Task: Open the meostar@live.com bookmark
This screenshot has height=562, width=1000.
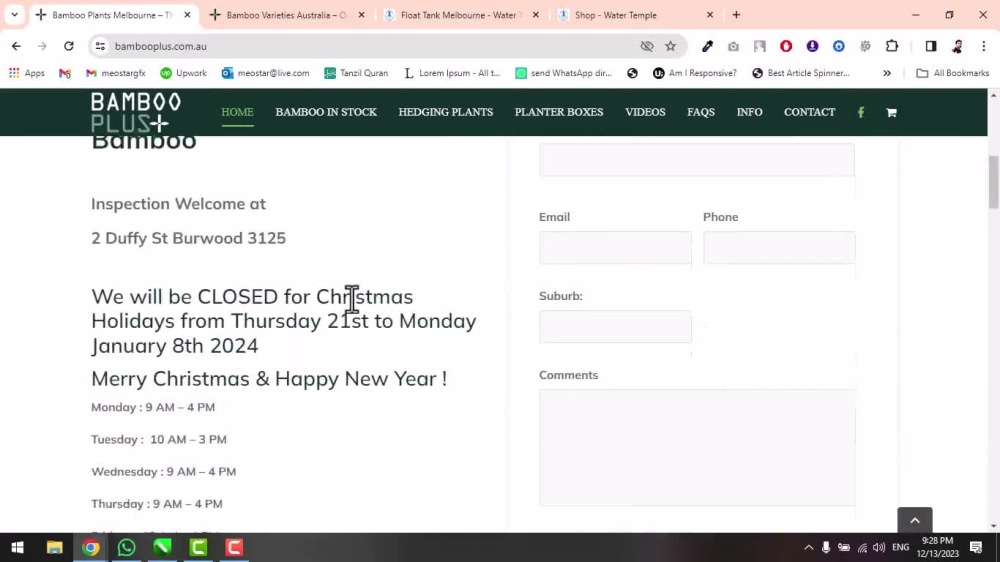Action: click(x=265, y=73)
